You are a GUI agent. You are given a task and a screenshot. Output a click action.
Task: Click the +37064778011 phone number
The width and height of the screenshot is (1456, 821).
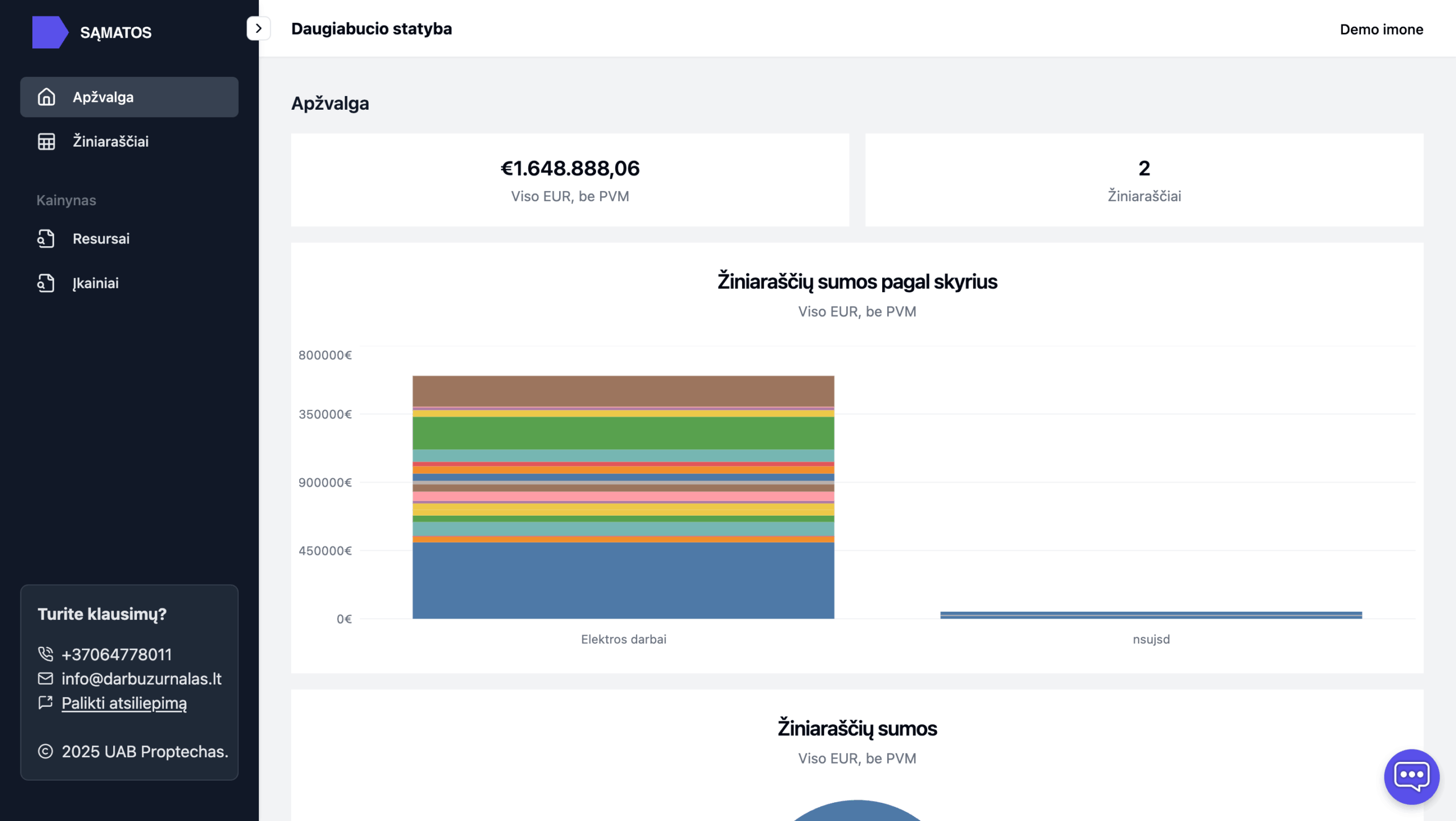pyautogui.click(x=117, y=654)
